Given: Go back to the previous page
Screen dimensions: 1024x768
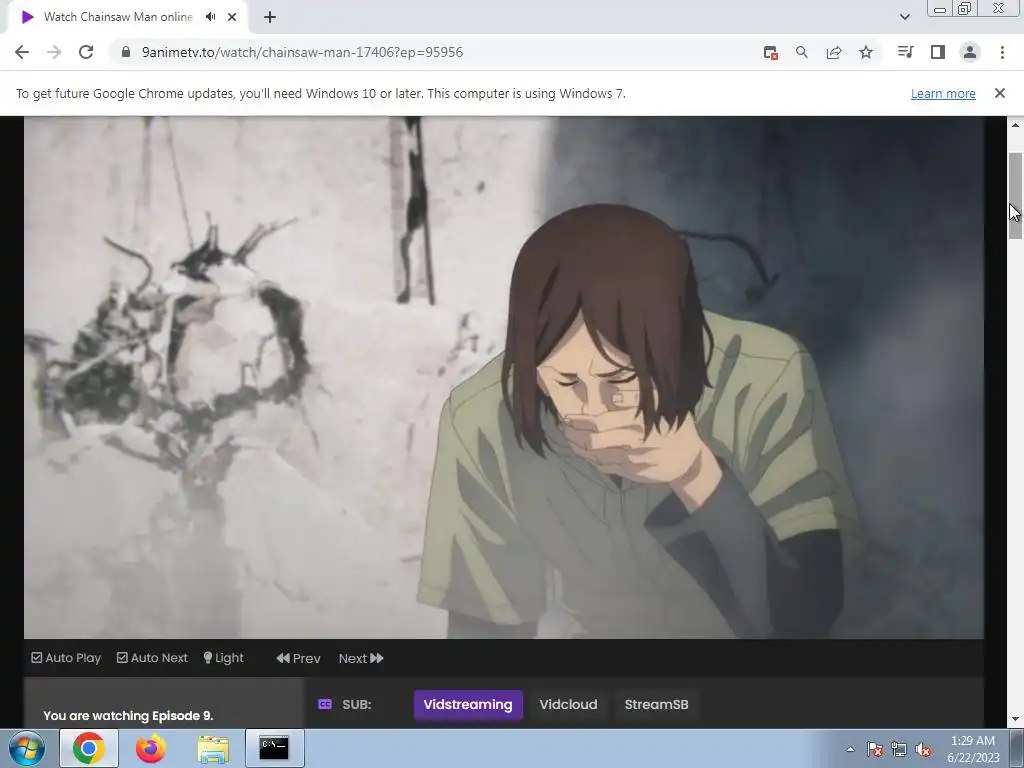Looking at the screenshot, I should coord(22,52).
